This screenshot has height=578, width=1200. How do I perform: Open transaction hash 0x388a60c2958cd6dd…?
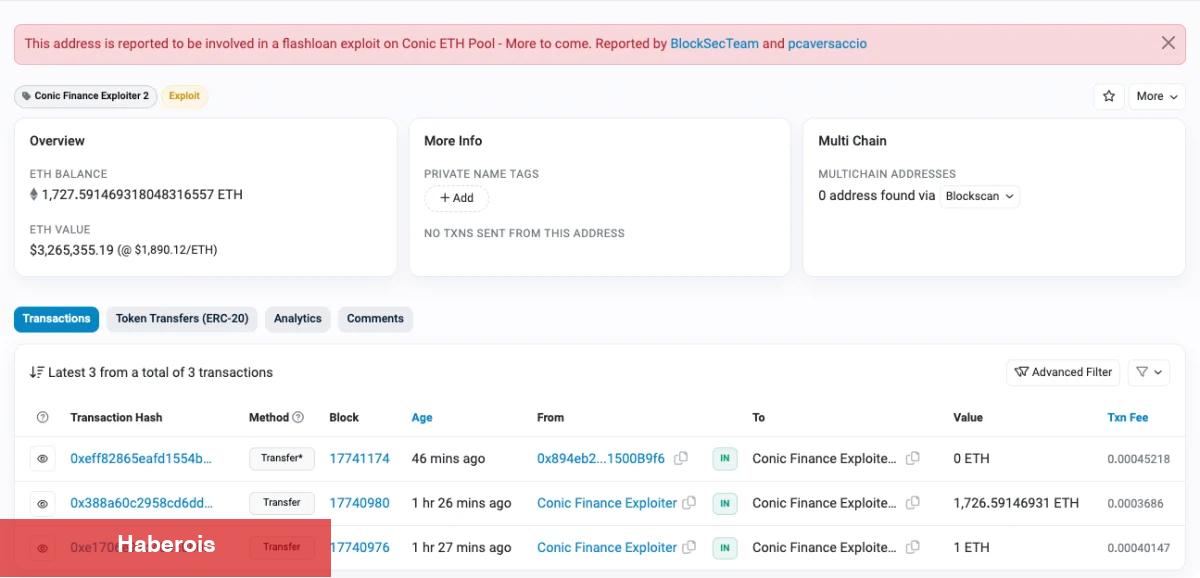141,503
